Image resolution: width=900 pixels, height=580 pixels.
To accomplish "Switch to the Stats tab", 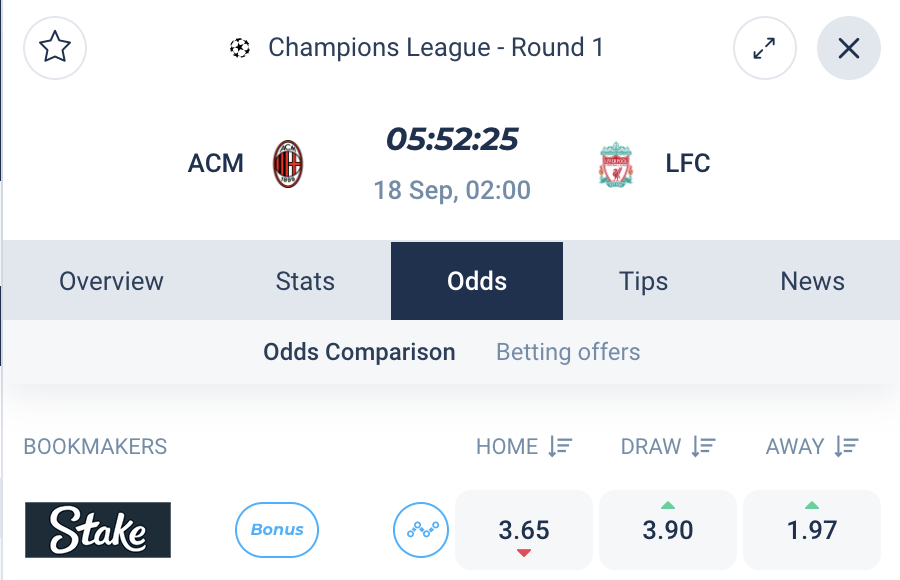I will (305, 281).
